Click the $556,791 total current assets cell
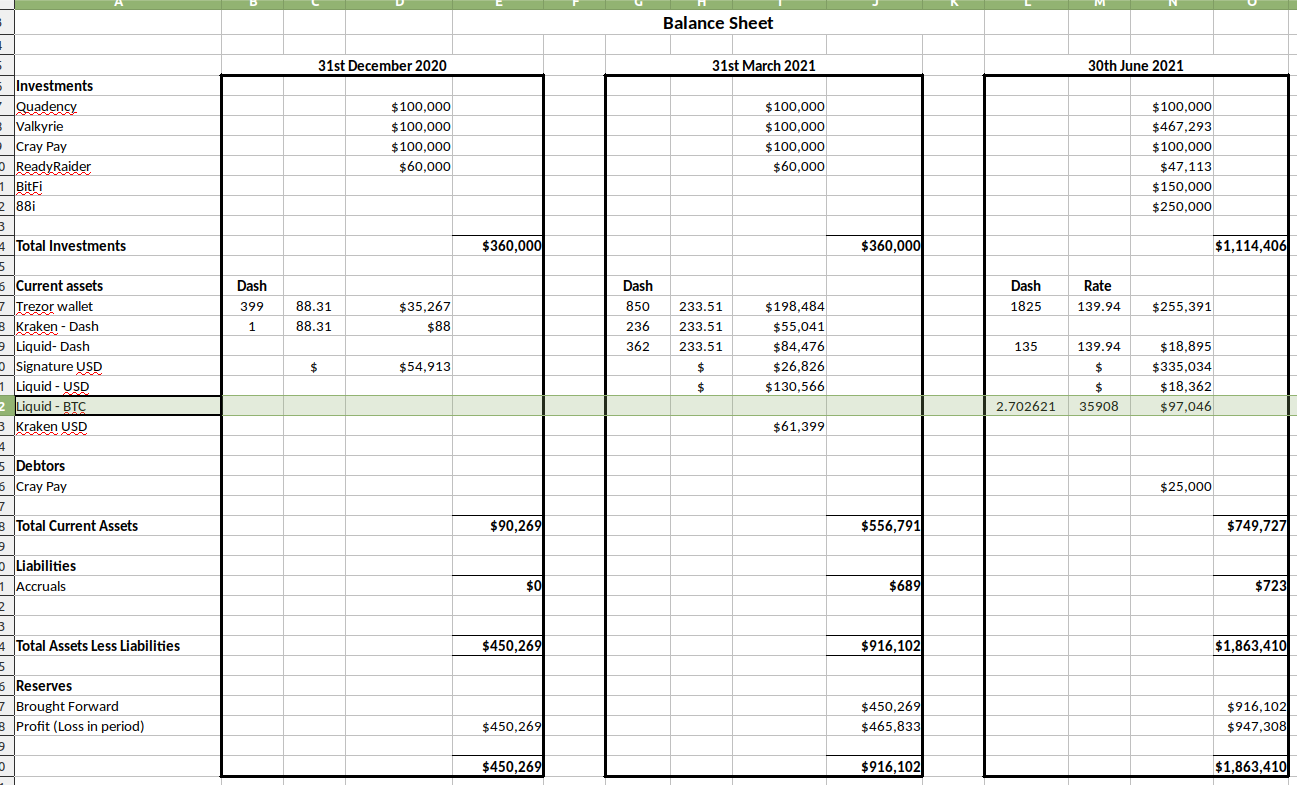Screen dimensions: 1297x785 pos(890,526)
